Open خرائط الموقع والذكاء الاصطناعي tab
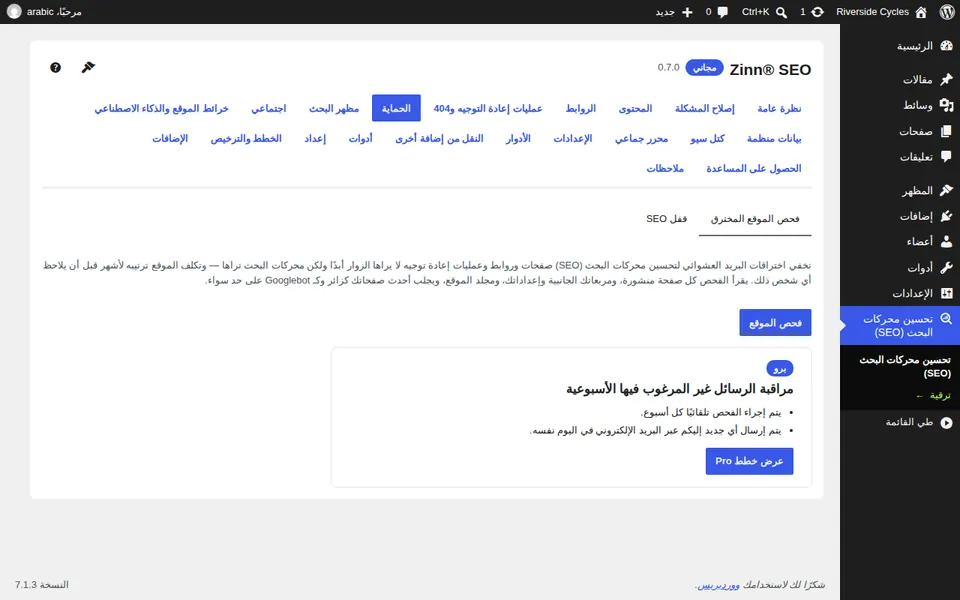This screenshot has width=960, height=600. [161, 108]
